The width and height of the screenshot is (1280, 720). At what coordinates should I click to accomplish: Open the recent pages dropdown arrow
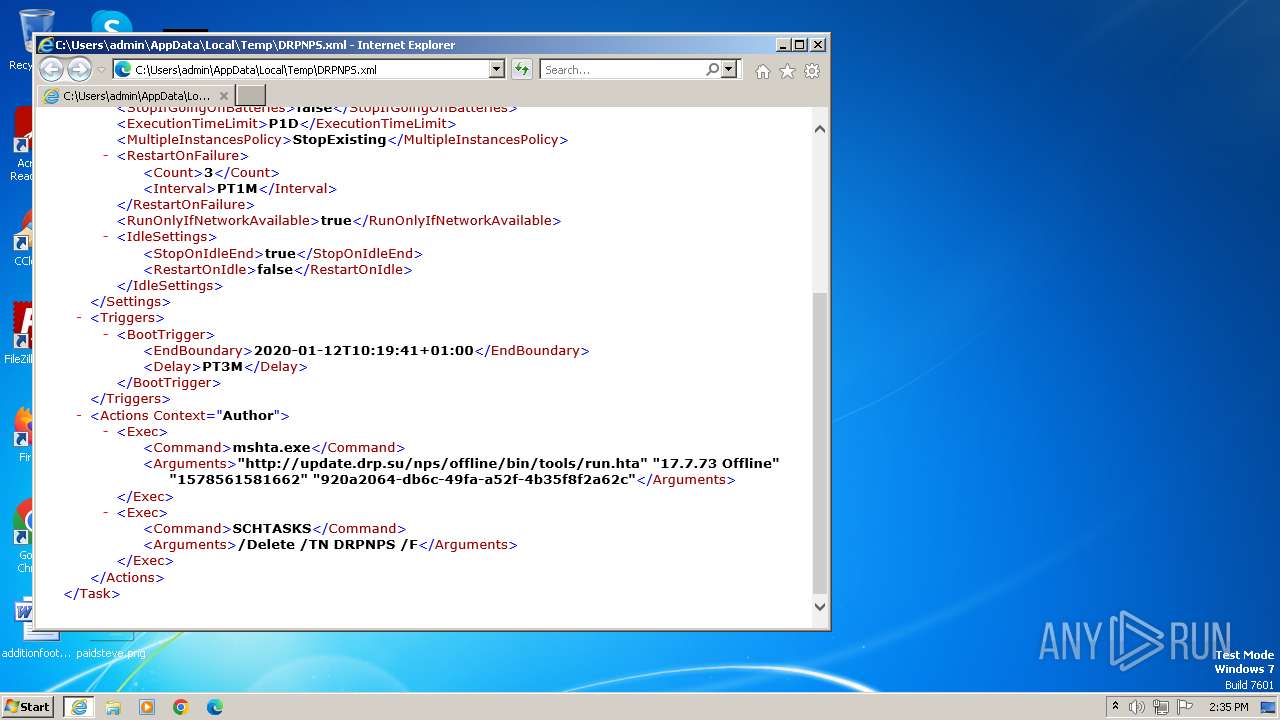coord(101,70)
